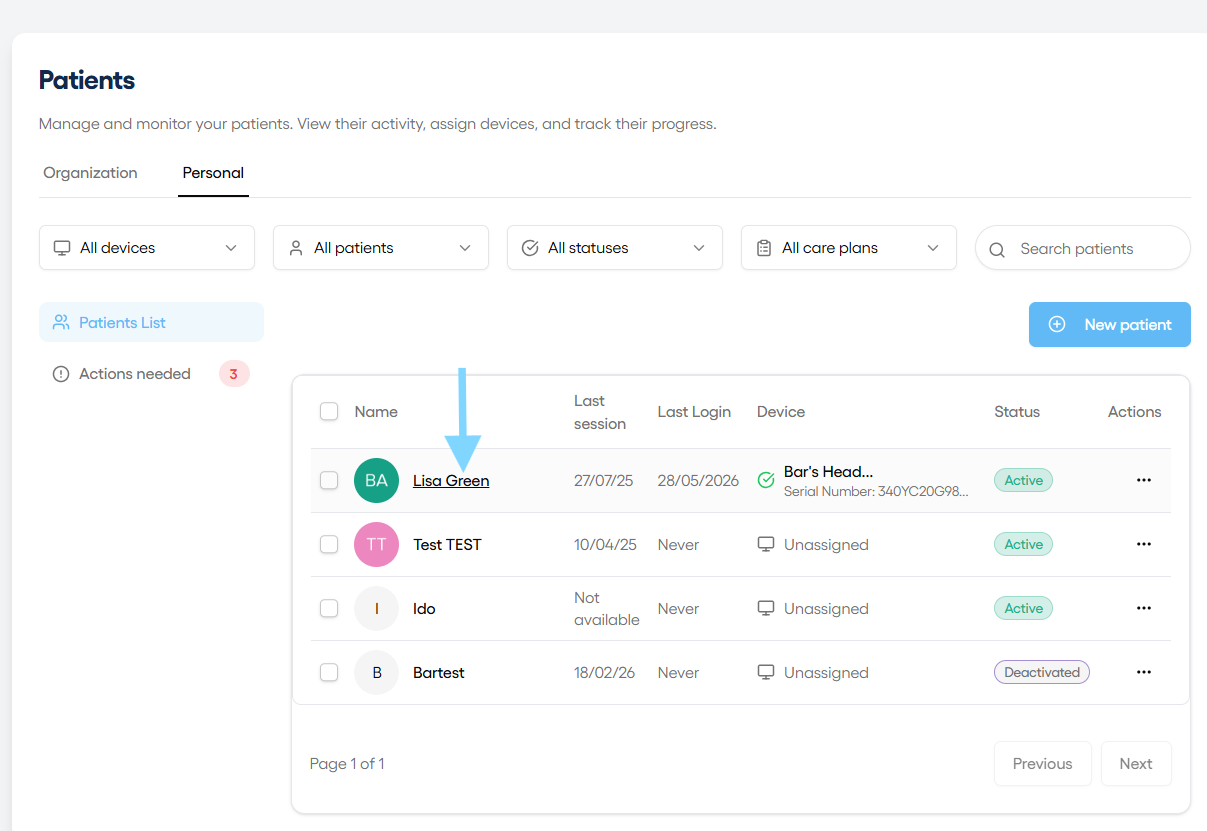Click last session date 18/02/26
The image size is (1207, 831).
605,672
